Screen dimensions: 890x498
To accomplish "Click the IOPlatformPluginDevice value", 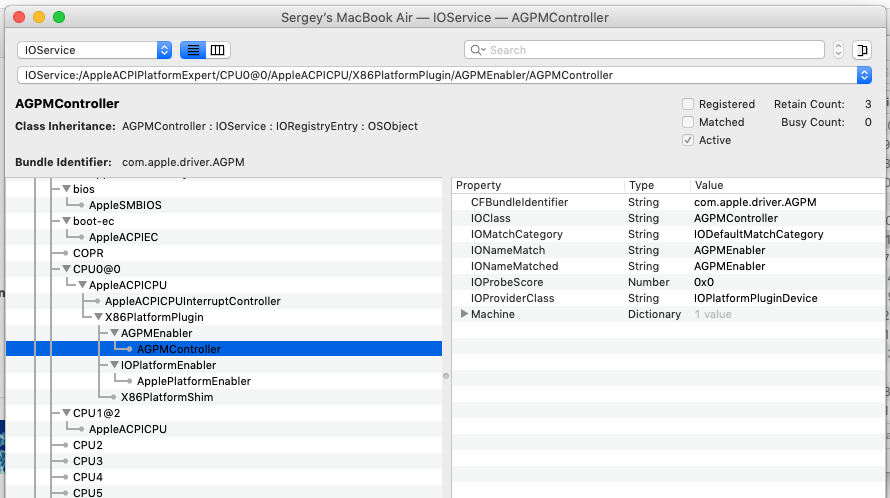I will click(755, 298).
